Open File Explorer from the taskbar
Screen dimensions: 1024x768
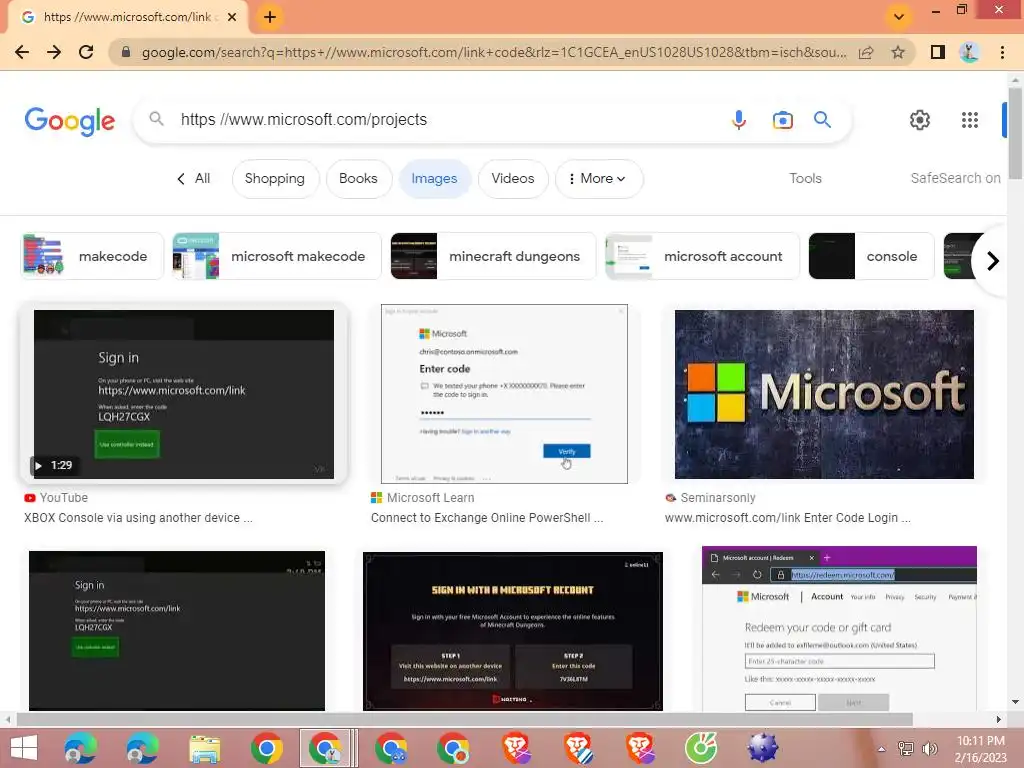pos(204,748)
